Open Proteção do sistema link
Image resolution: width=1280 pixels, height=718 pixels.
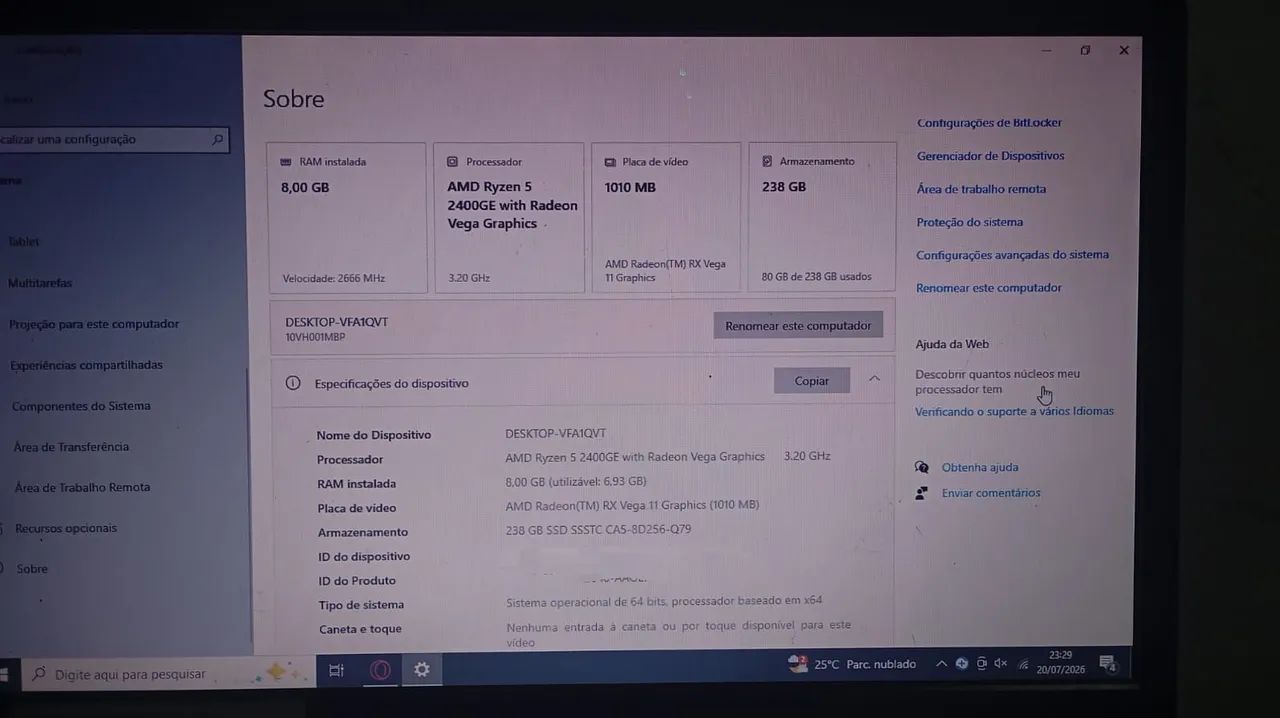[969, 222]
